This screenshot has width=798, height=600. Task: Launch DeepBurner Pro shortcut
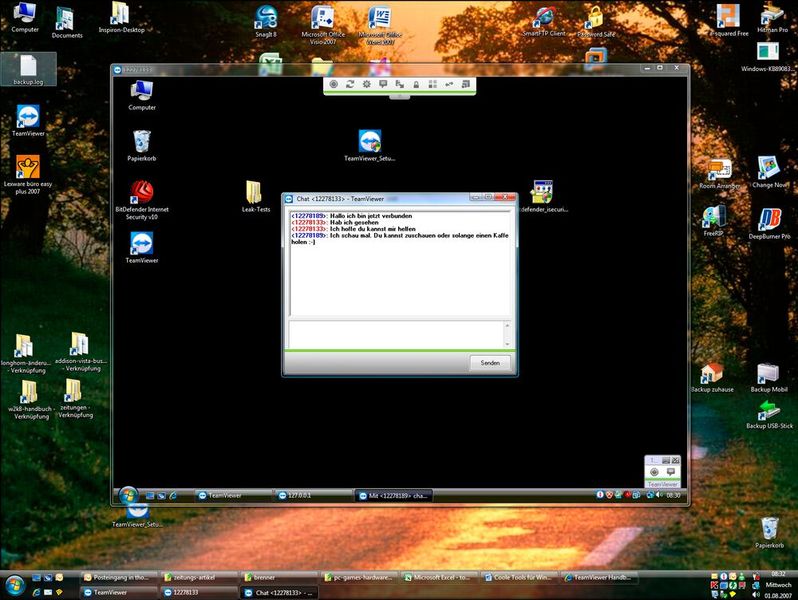click(x=769, y=223)
